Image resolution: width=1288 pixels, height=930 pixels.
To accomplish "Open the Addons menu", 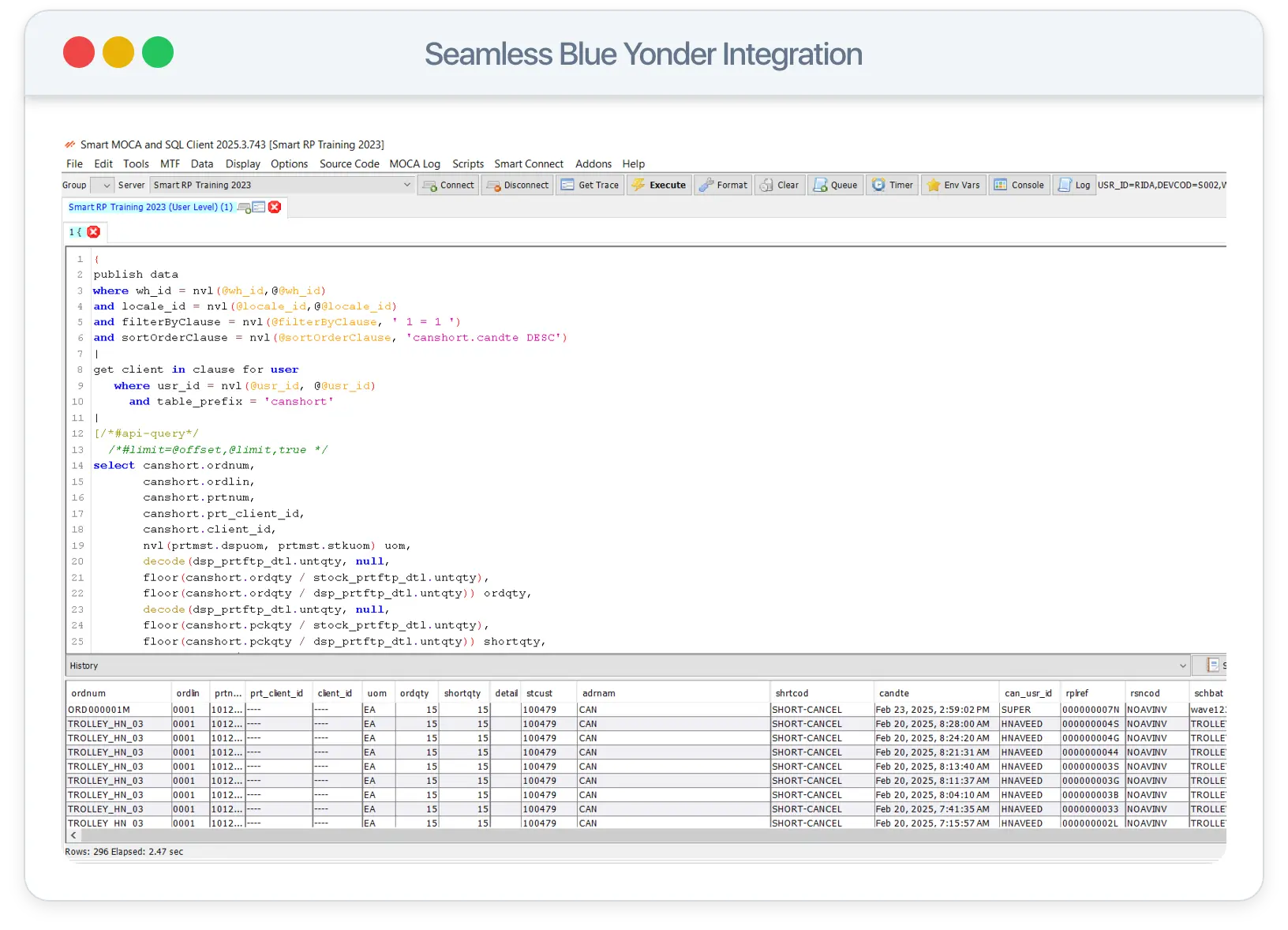I will pyautogui.click(x=593, y=164).
